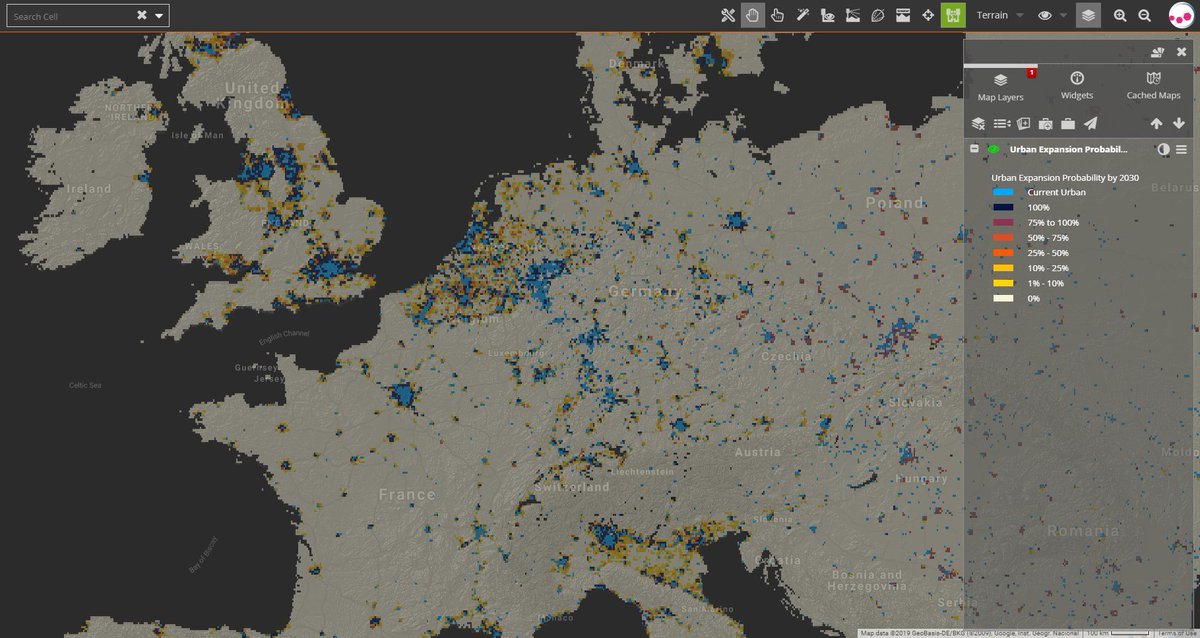The height and width of the screenshot is (638, 1200).
Task: Open the Cached Maps tab
Action: click(x=1153, y=86)
